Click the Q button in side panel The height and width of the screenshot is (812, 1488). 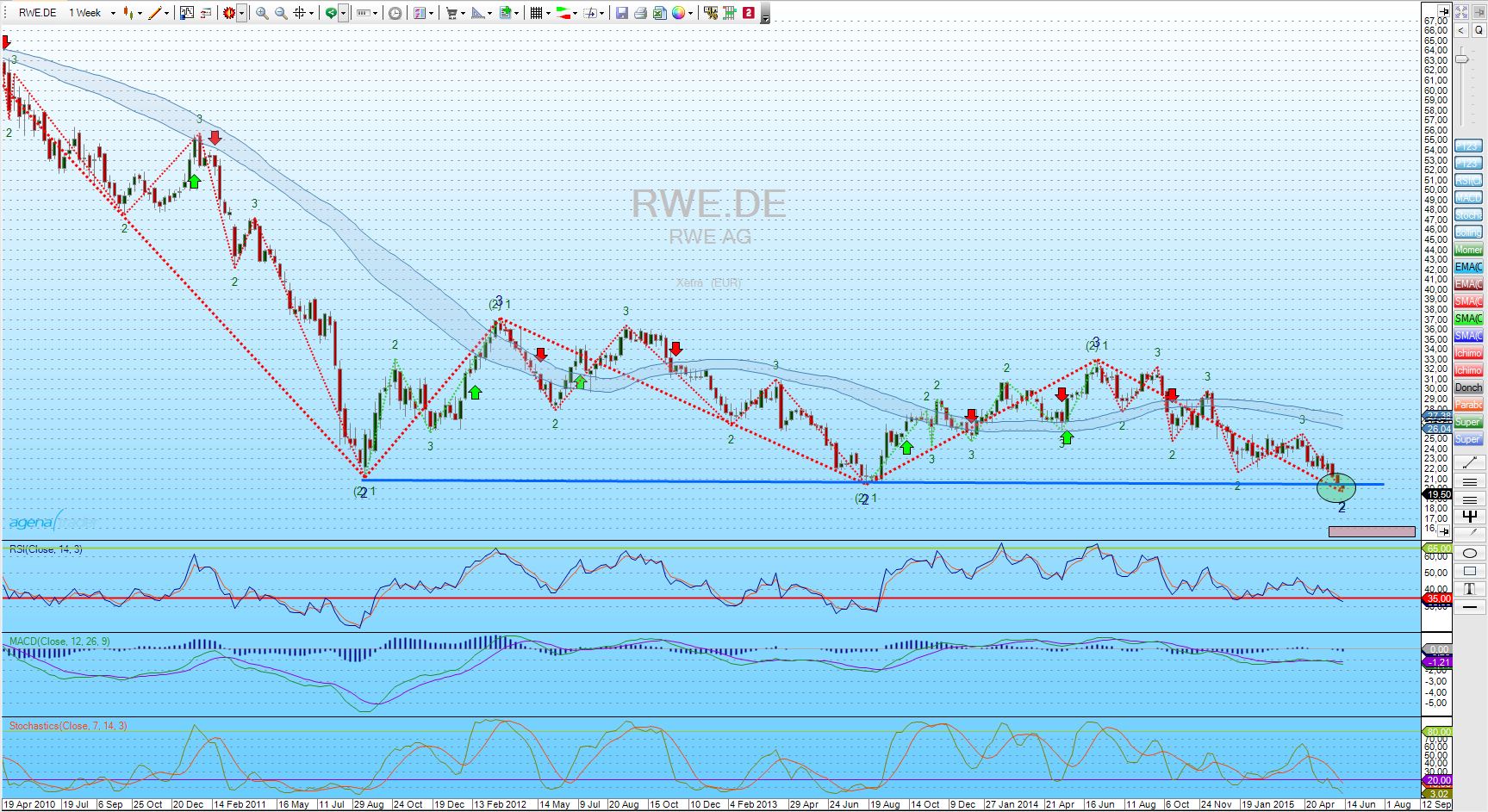coord(1479,30)
